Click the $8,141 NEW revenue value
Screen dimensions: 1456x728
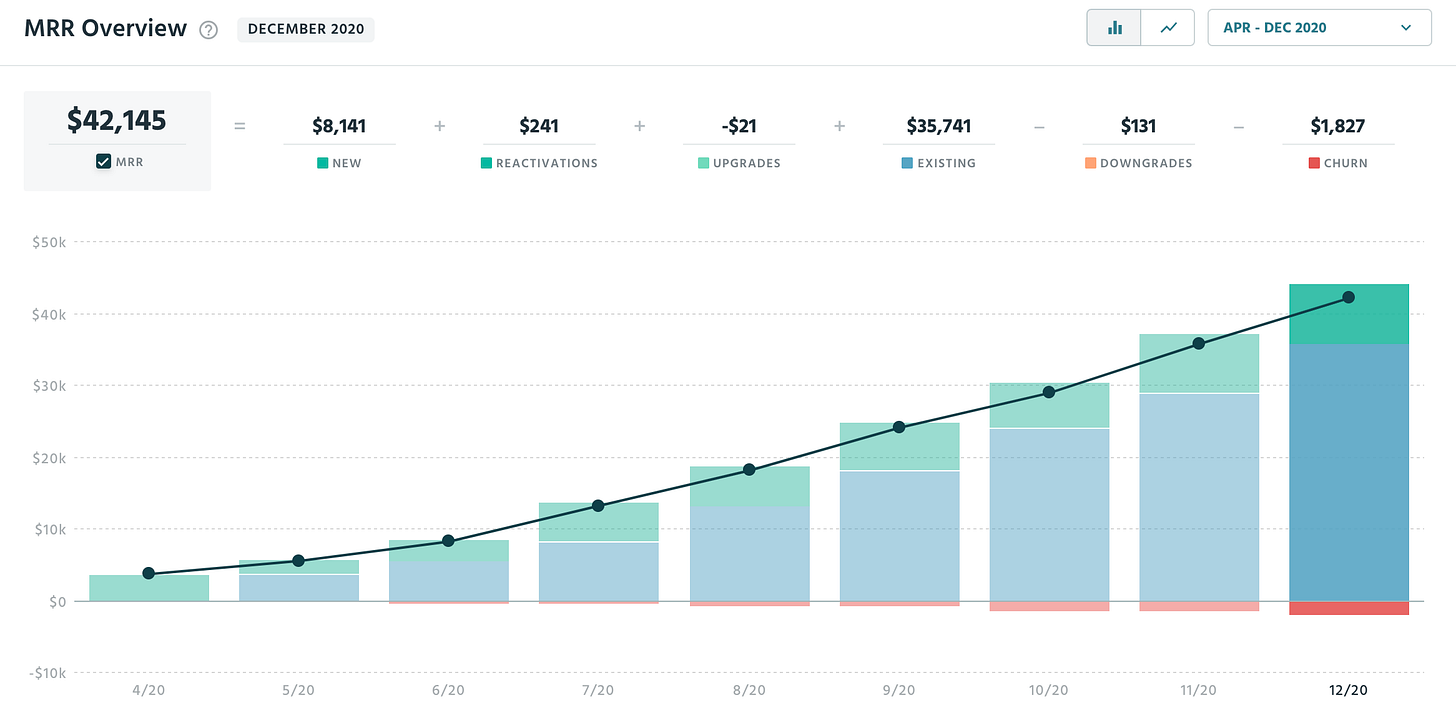click(x=340, y=126)
